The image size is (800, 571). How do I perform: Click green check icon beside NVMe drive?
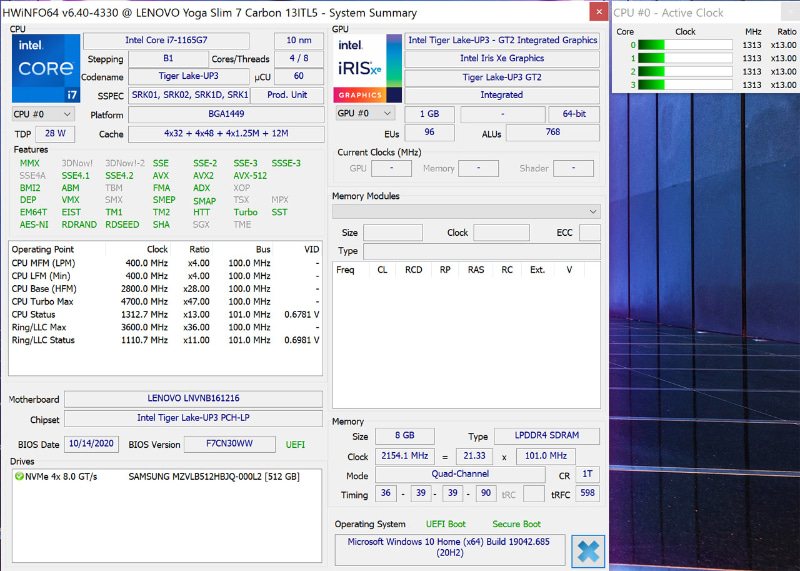(x=19, y=476)
